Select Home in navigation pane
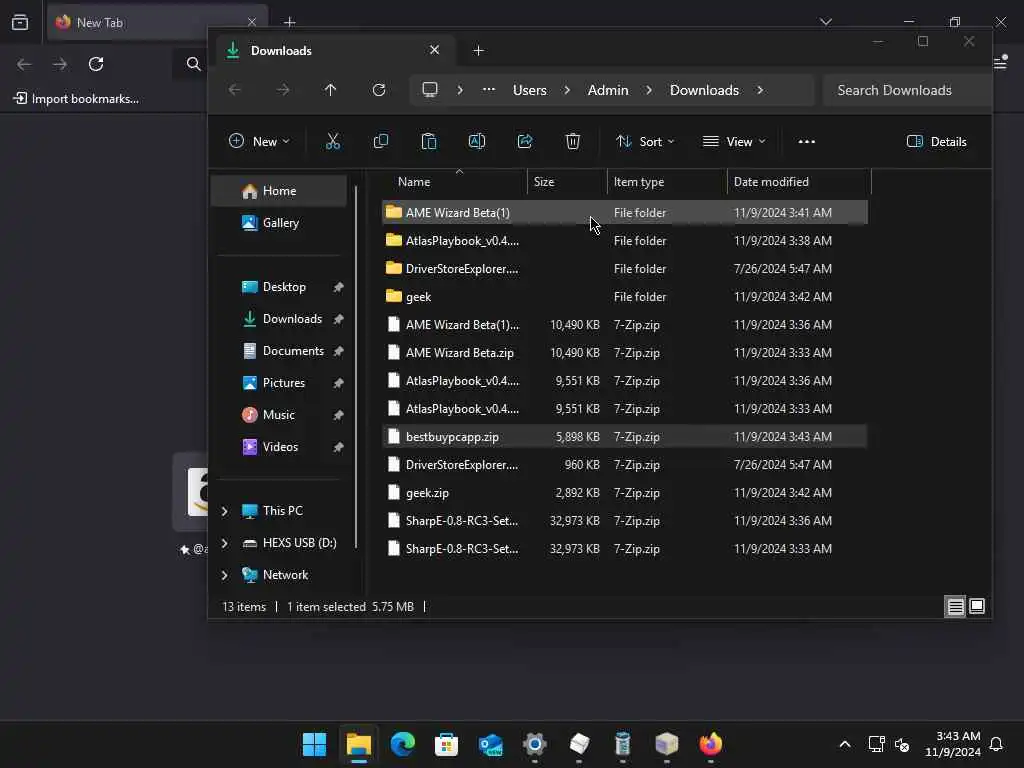 pos(279,191)
